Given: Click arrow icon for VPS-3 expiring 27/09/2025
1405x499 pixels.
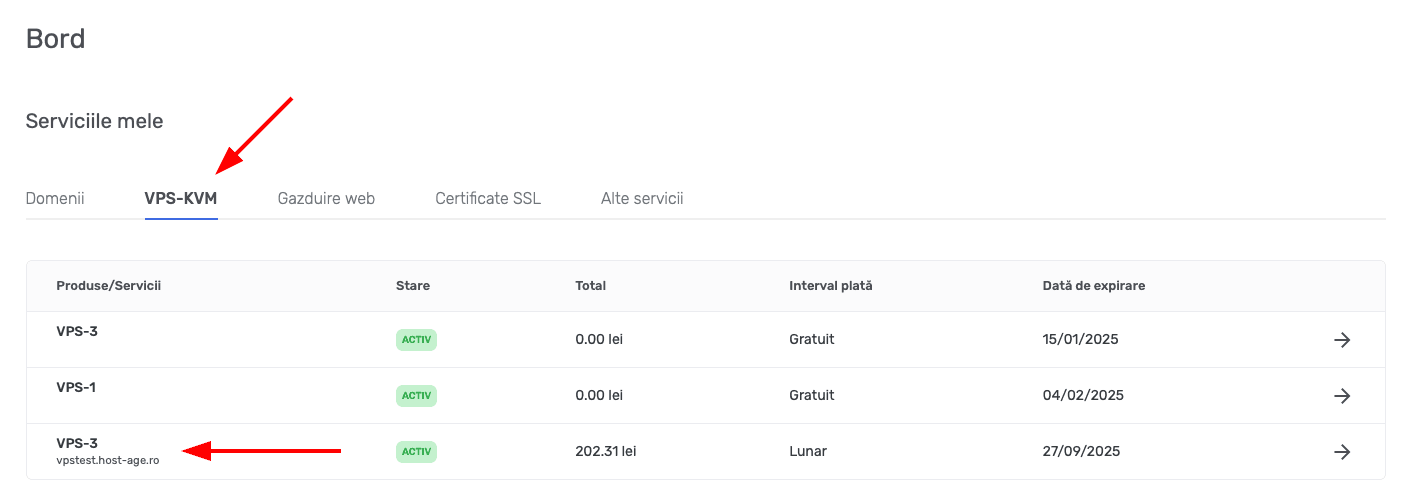Looking at the screenshot, I should click(1342, 452).
